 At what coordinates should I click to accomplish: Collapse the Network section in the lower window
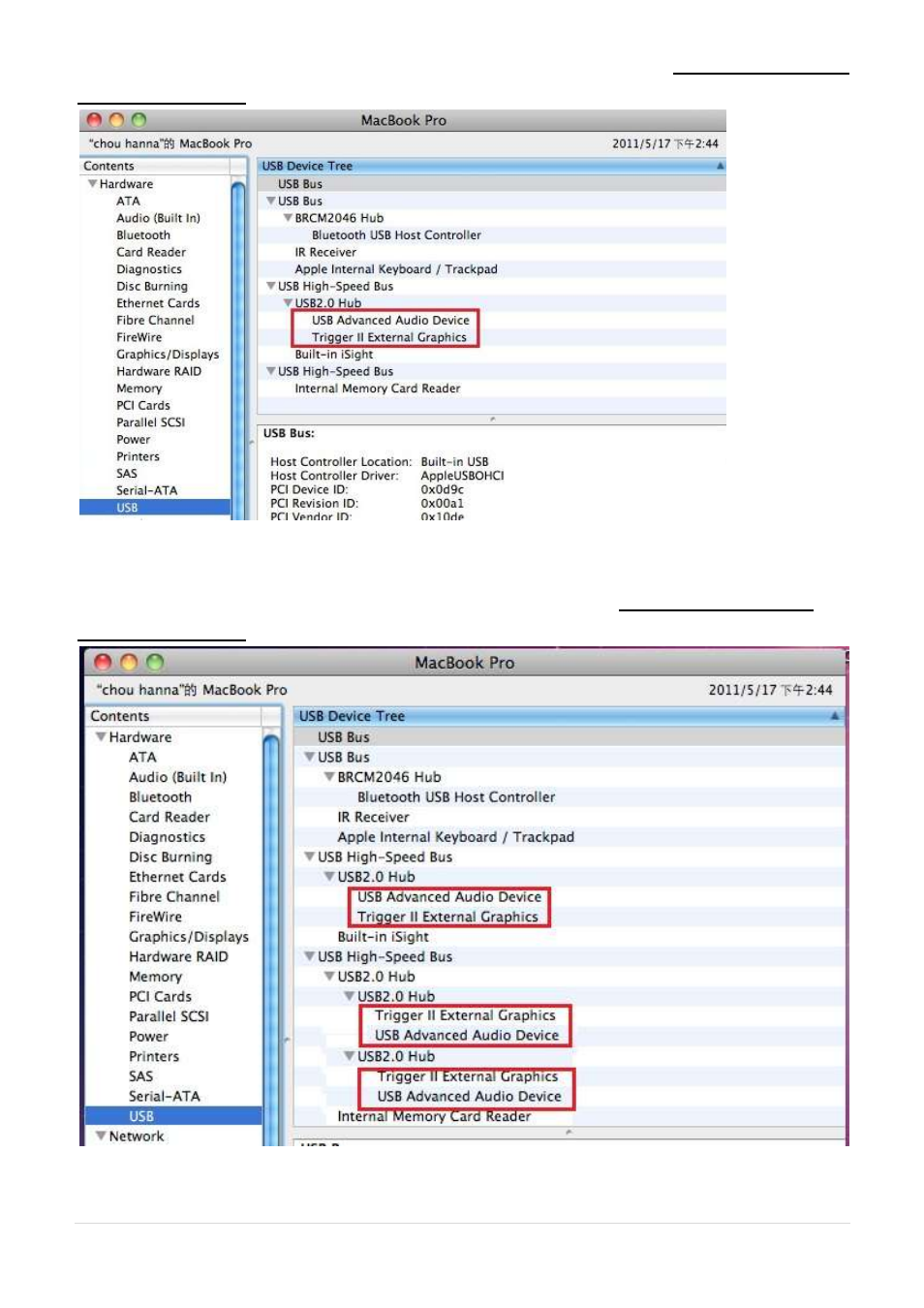100,1136
